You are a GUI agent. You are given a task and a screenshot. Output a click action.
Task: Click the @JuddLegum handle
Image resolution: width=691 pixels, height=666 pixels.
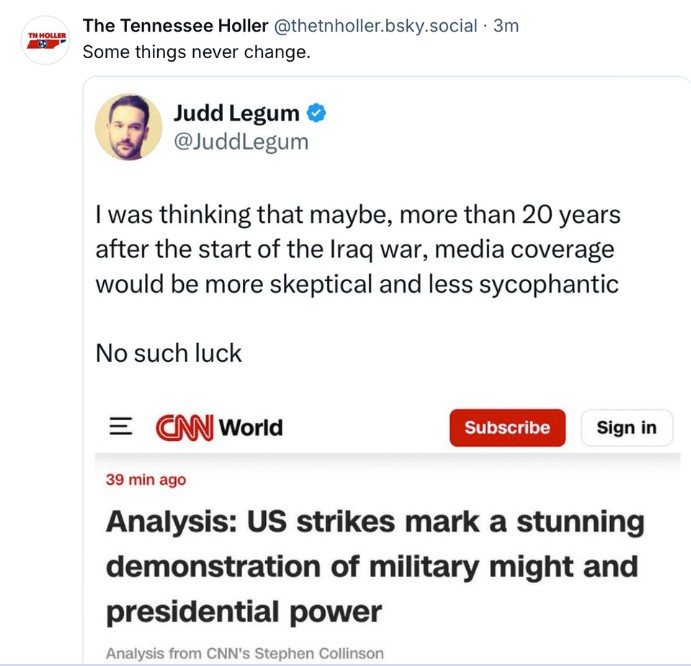pyautogui.click(x=241, y=142)
